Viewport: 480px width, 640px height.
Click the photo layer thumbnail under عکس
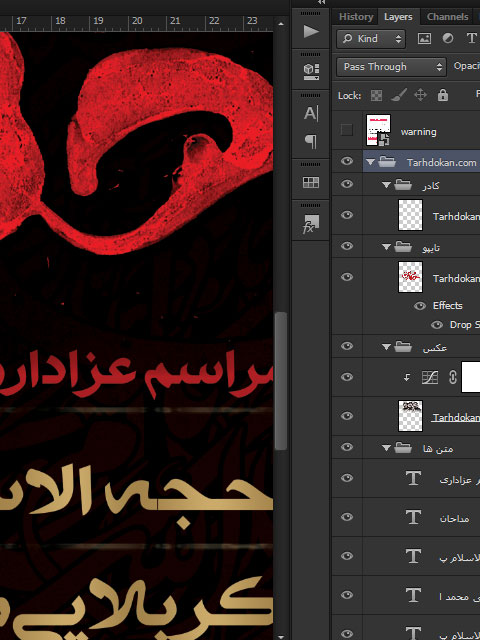pyautogui.click(x=410, y=416)
